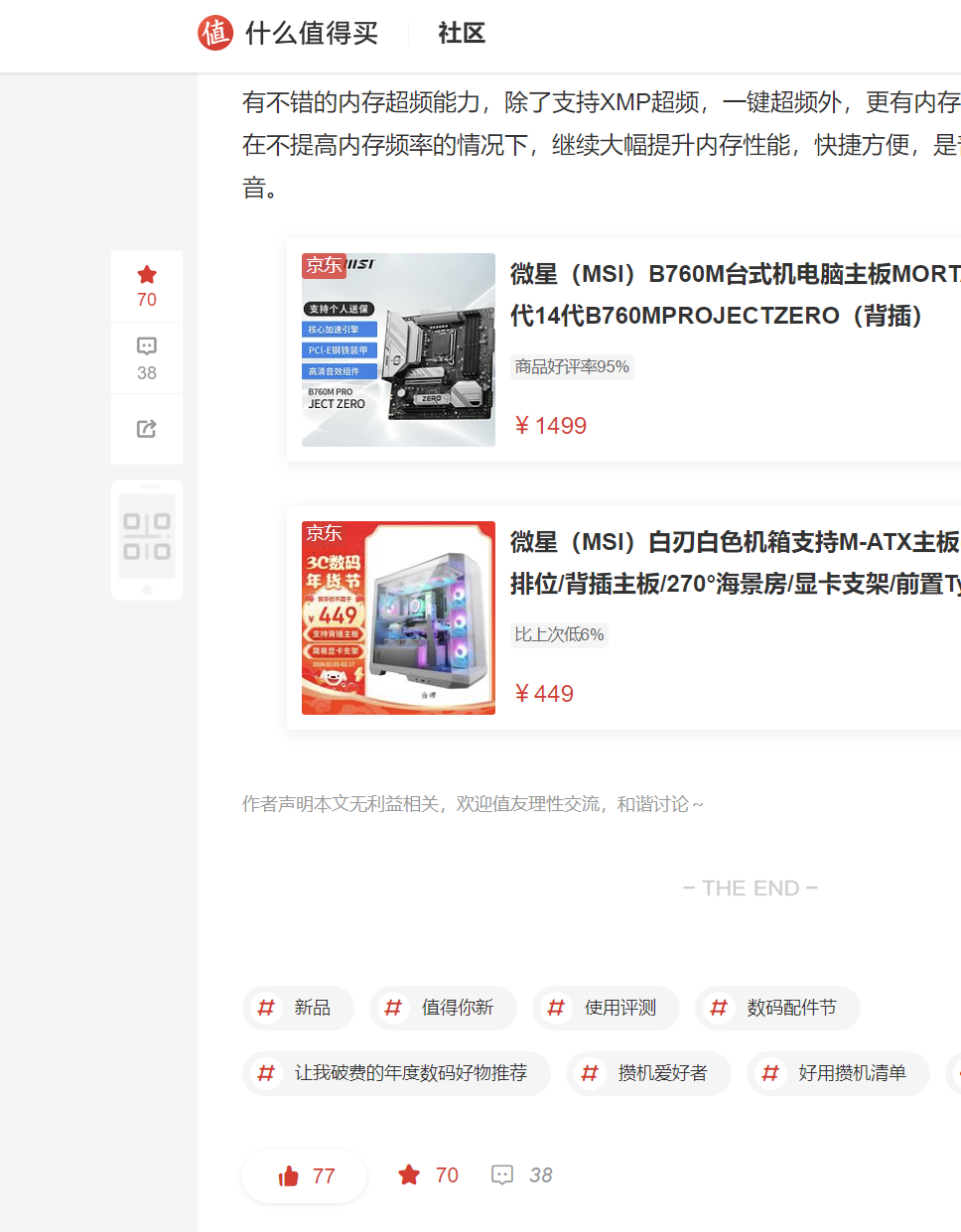
Task: Open the 新品 hashtag
Action: [298, 1008]
